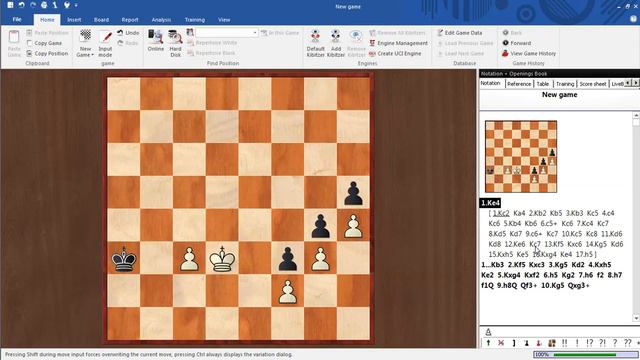The image size is (640, 360).
Task: Annotate move with !! symbol
Action: [564, 343]
